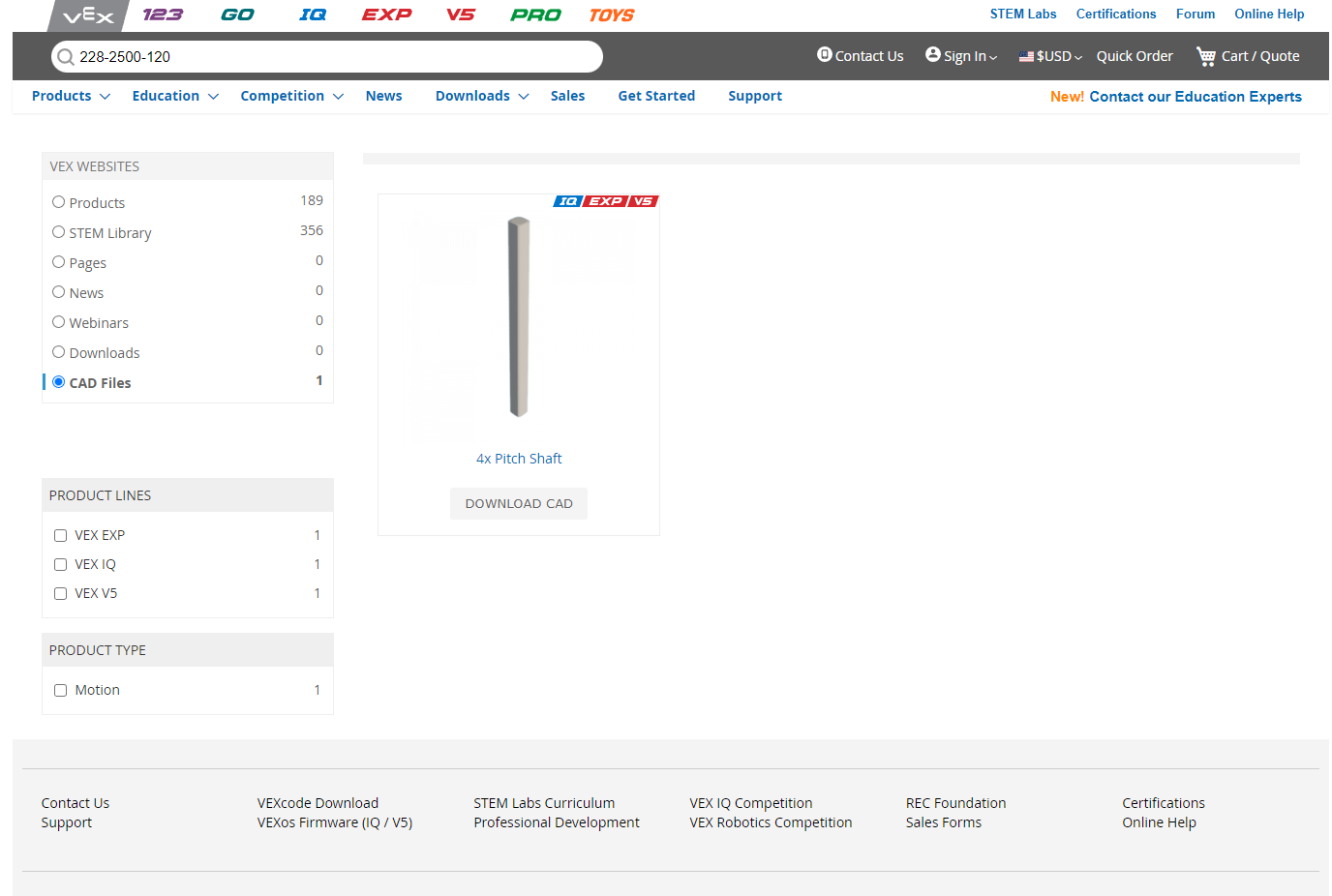Screen dimensions: 1332x896
Task: Click Contact our Education Experts link
Action: (x=1196, y=97)
